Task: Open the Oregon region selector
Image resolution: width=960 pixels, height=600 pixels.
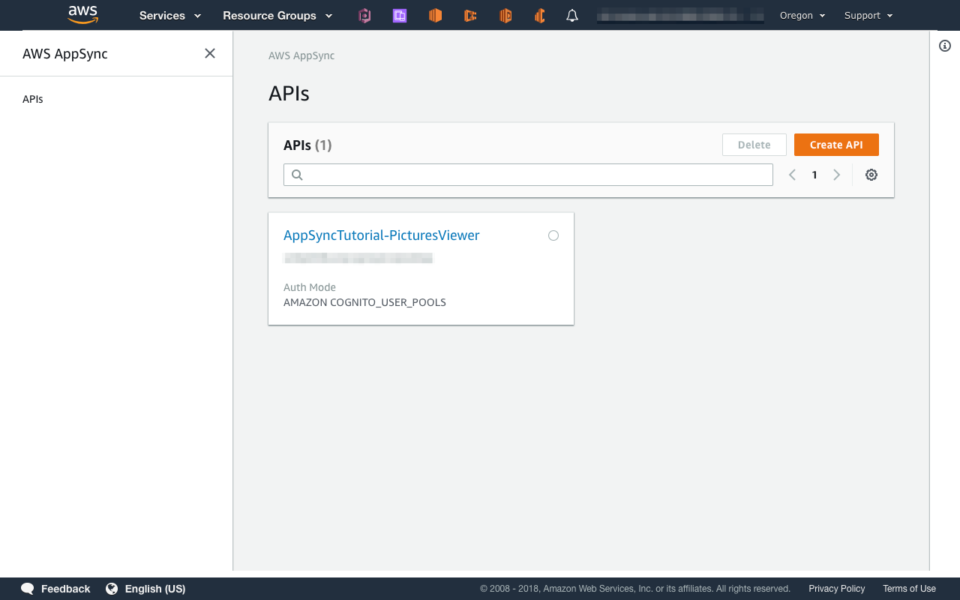Action: [802, 16]
